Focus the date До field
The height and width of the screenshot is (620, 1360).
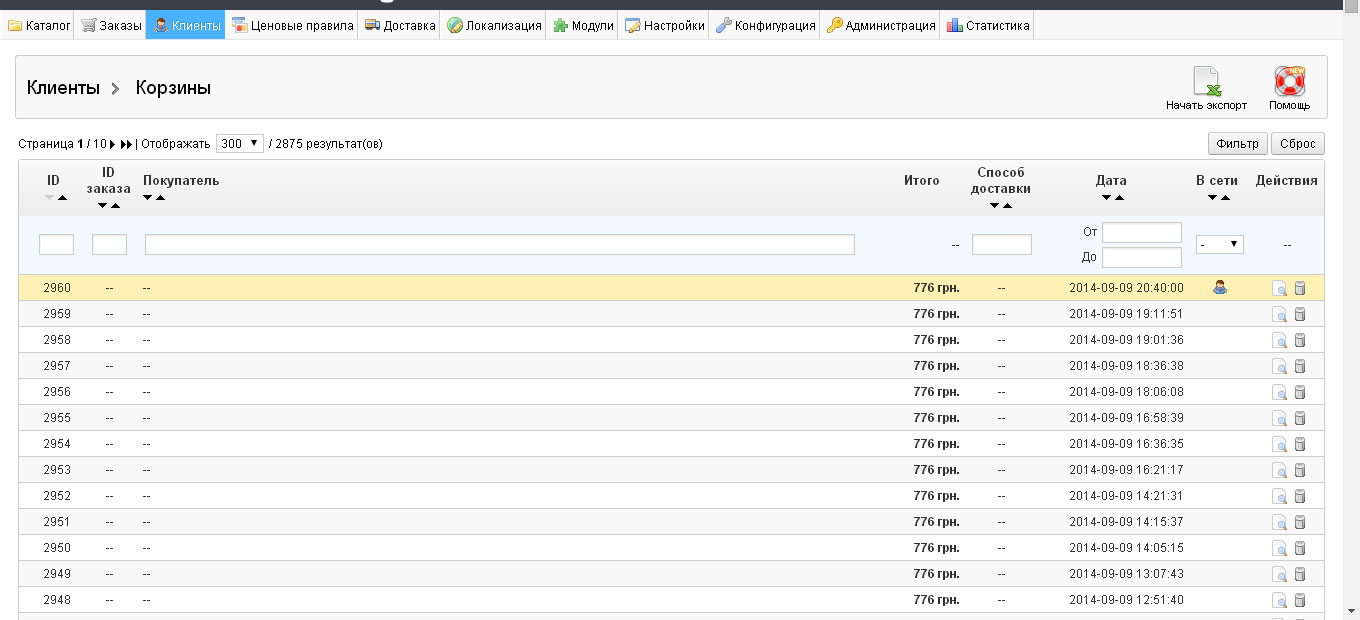point(1142,257)
